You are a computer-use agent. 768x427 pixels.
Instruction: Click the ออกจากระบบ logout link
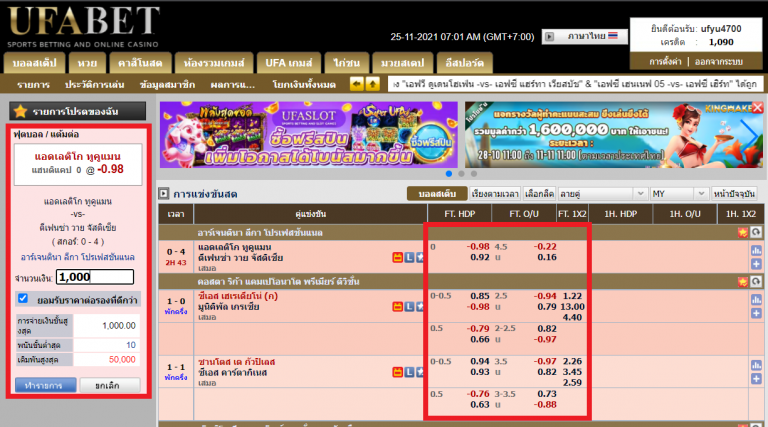click(719, 62)
